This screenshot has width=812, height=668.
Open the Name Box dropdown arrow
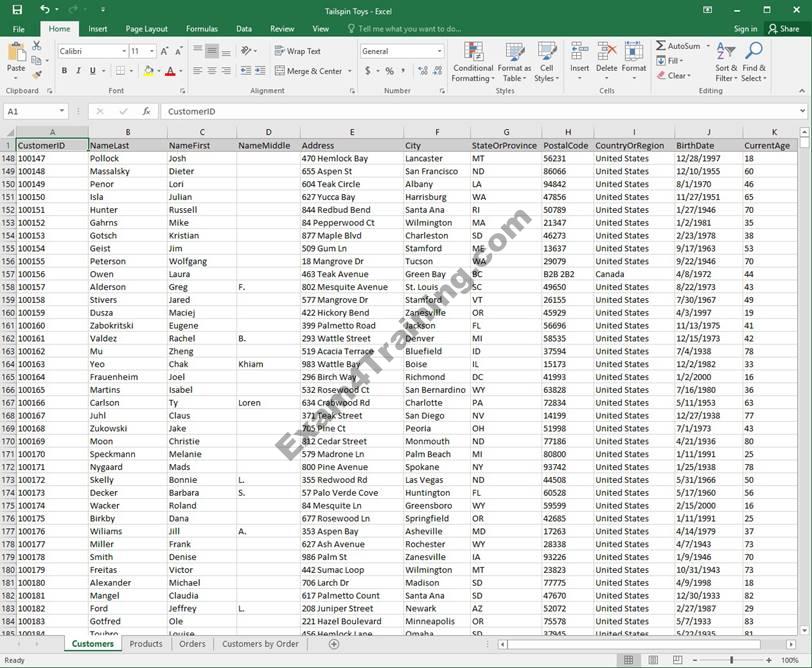pyautogui.click(x=62, y=112)
